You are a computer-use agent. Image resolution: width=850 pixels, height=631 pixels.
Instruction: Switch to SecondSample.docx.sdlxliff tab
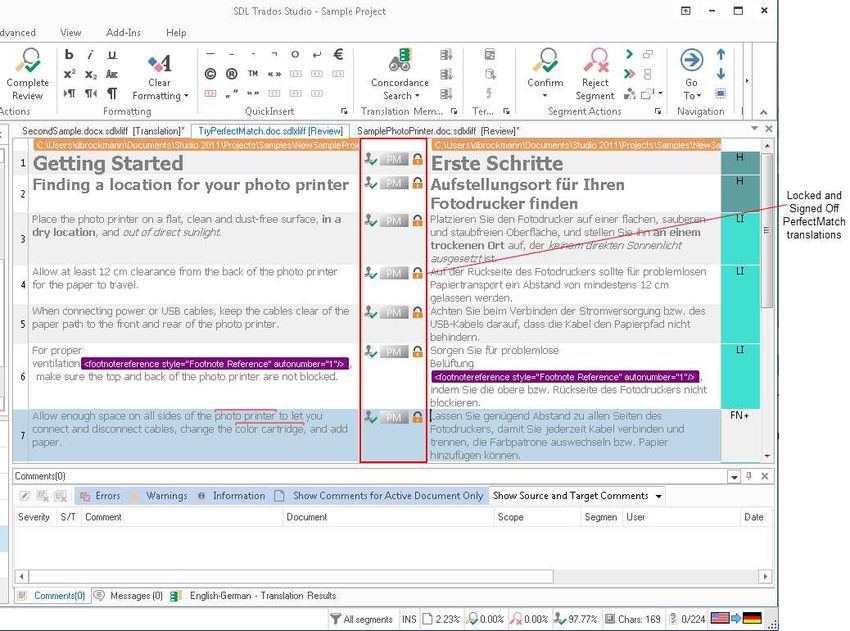tap(104, 131)
